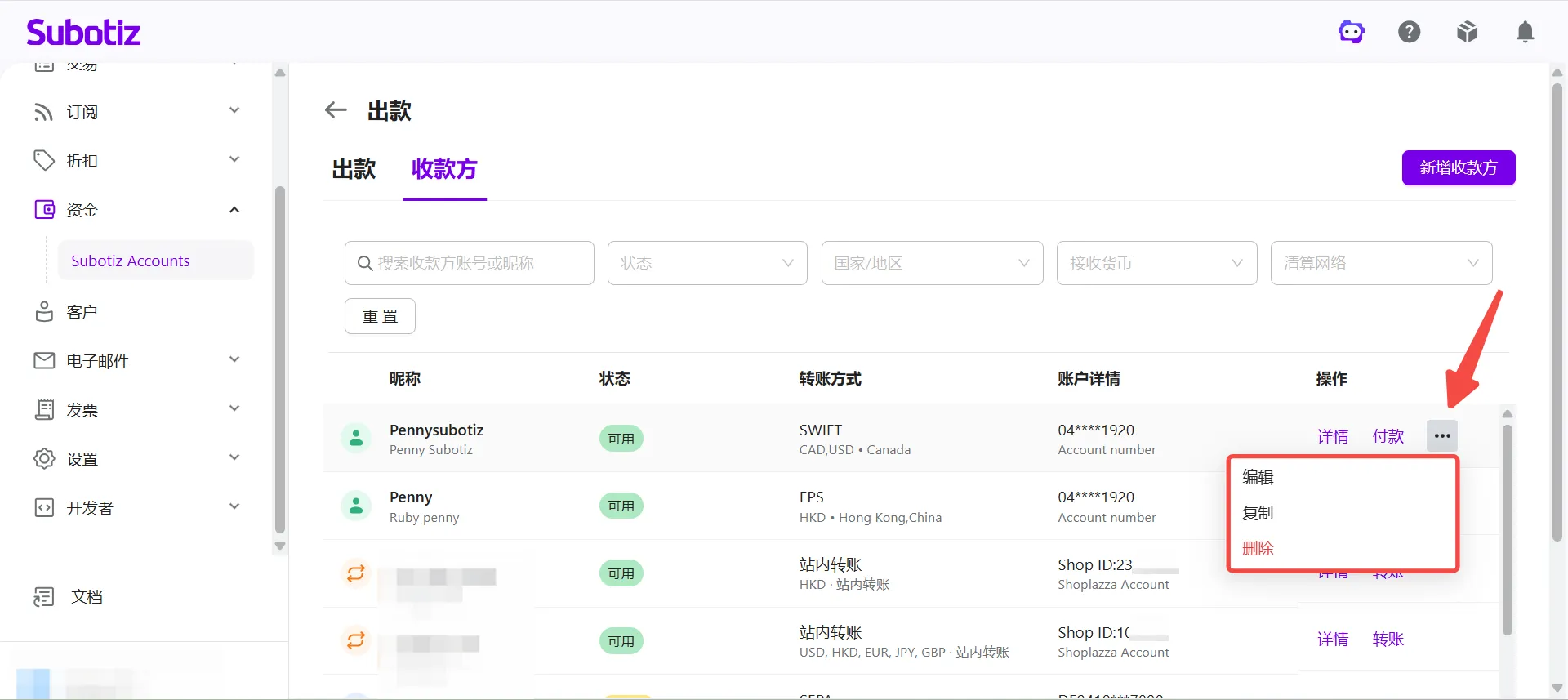This screenshot has height=700, width=1568.
Task: Open 详情 for USD, HKD, EUR row
Action: click(1333, 639)
